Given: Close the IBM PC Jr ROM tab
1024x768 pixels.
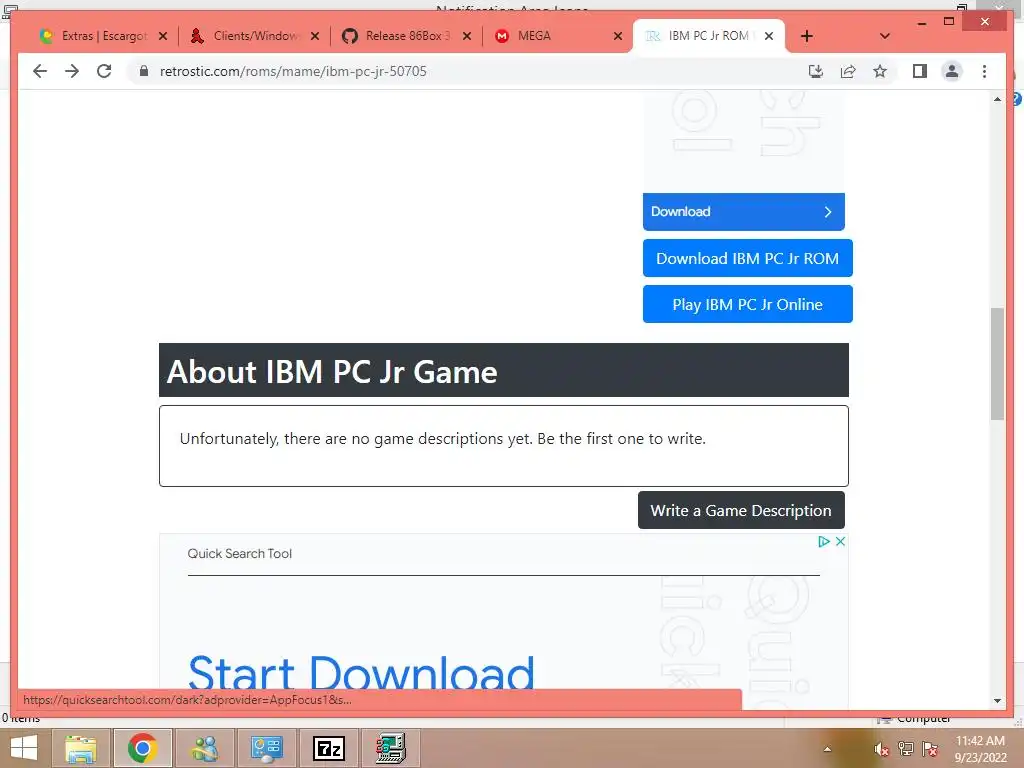Looking at the screenshot, I should click(769, 36).
